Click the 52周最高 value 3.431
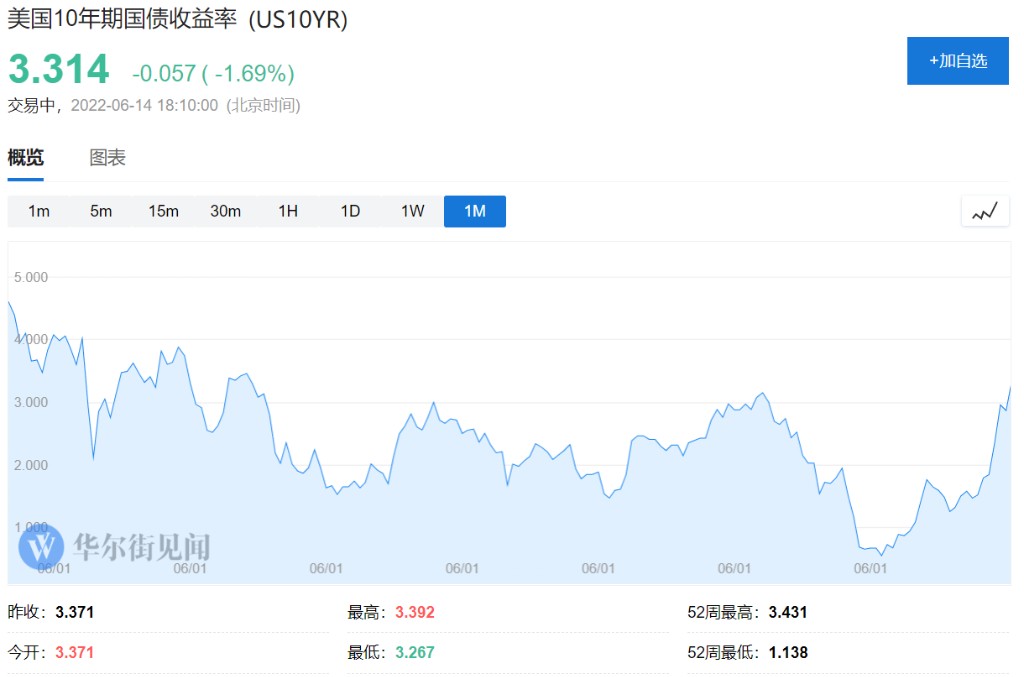 coord(788,612)
